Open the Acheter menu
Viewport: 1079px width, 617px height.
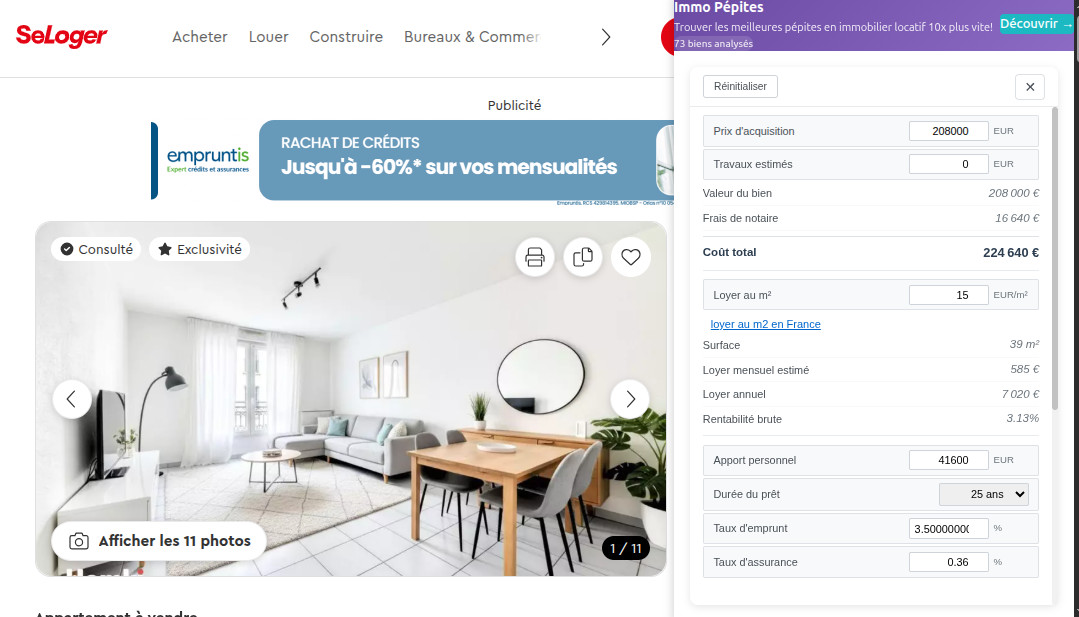point(200,37)
